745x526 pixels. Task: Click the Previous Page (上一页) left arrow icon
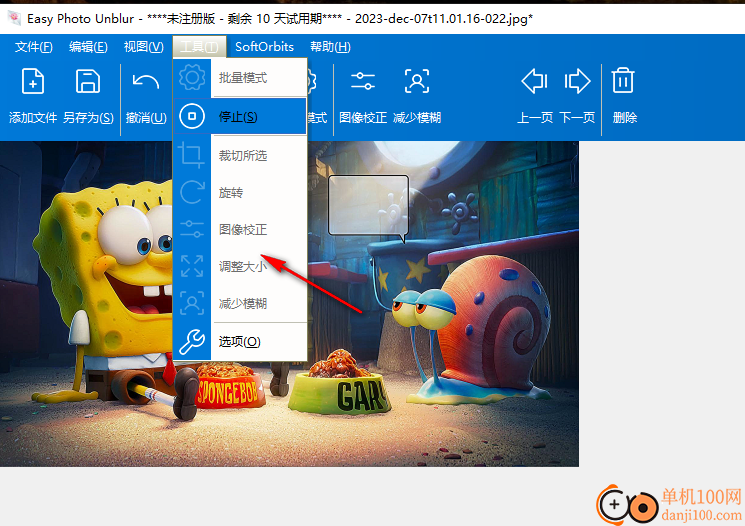tap(535, 81)
